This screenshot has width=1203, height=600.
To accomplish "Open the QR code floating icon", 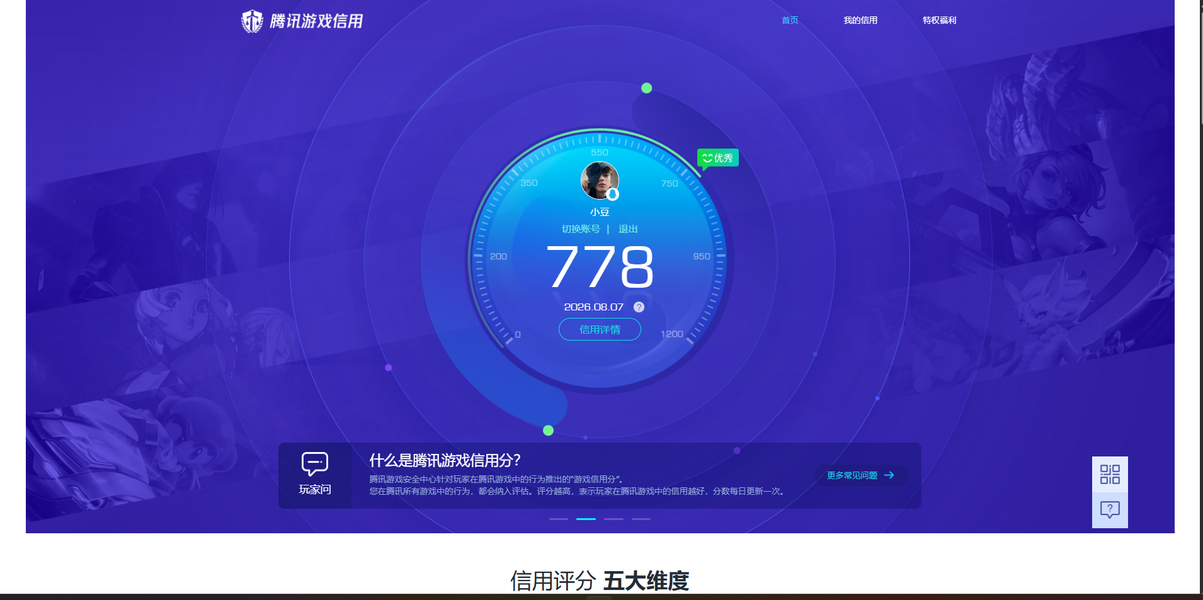I will pos(1110,474).
